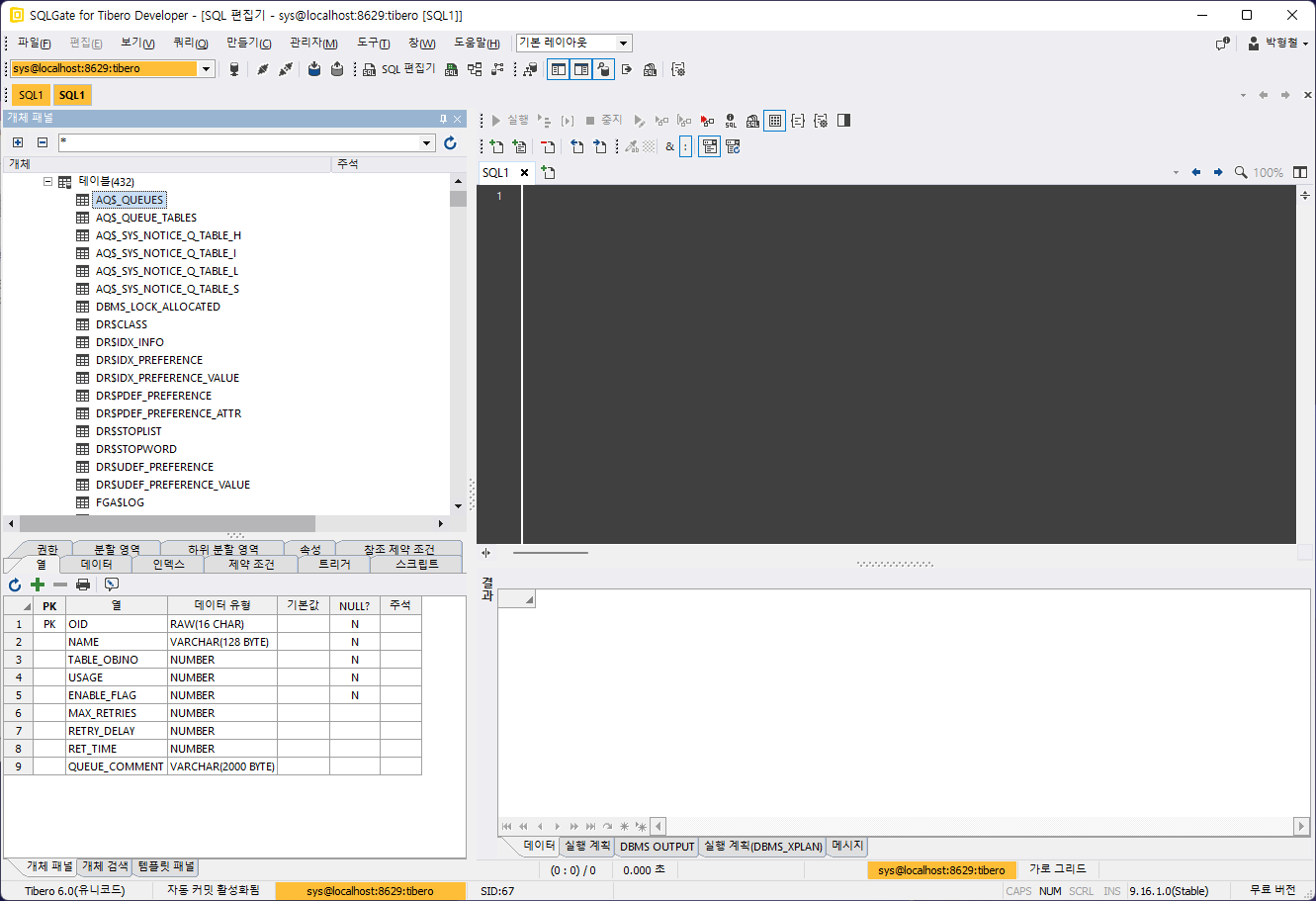Select the first orange SQL1 window tab
This screenshot has width=1316, height=901.
coord(31,95)
